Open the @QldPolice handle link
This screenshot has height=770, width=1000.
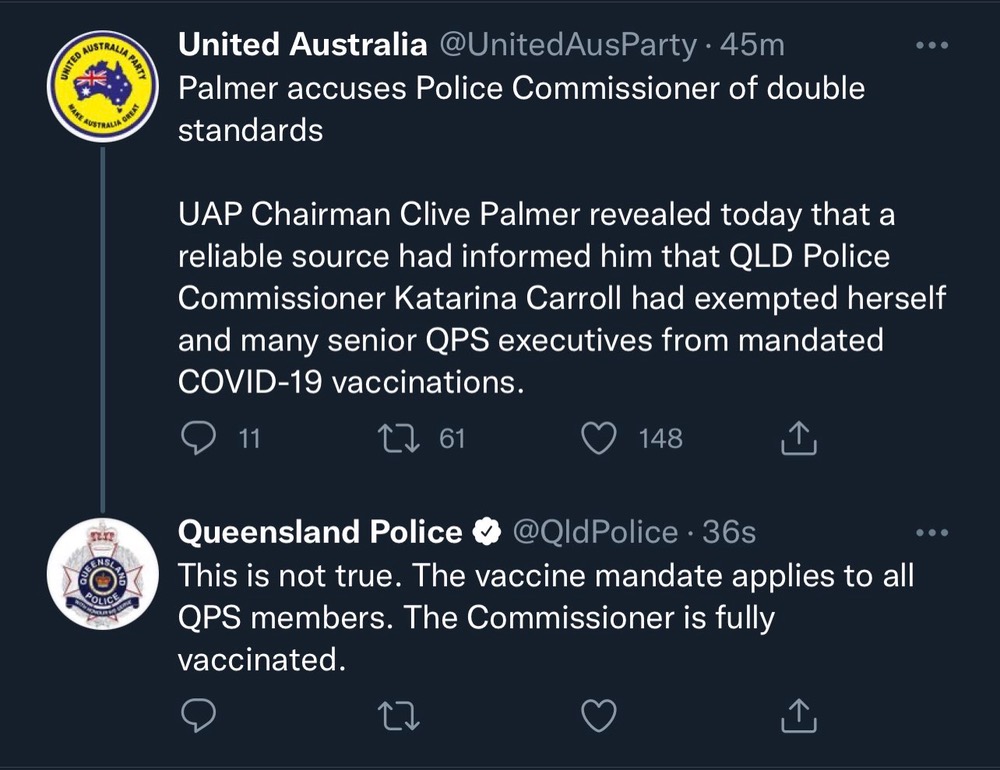(595, 533)
